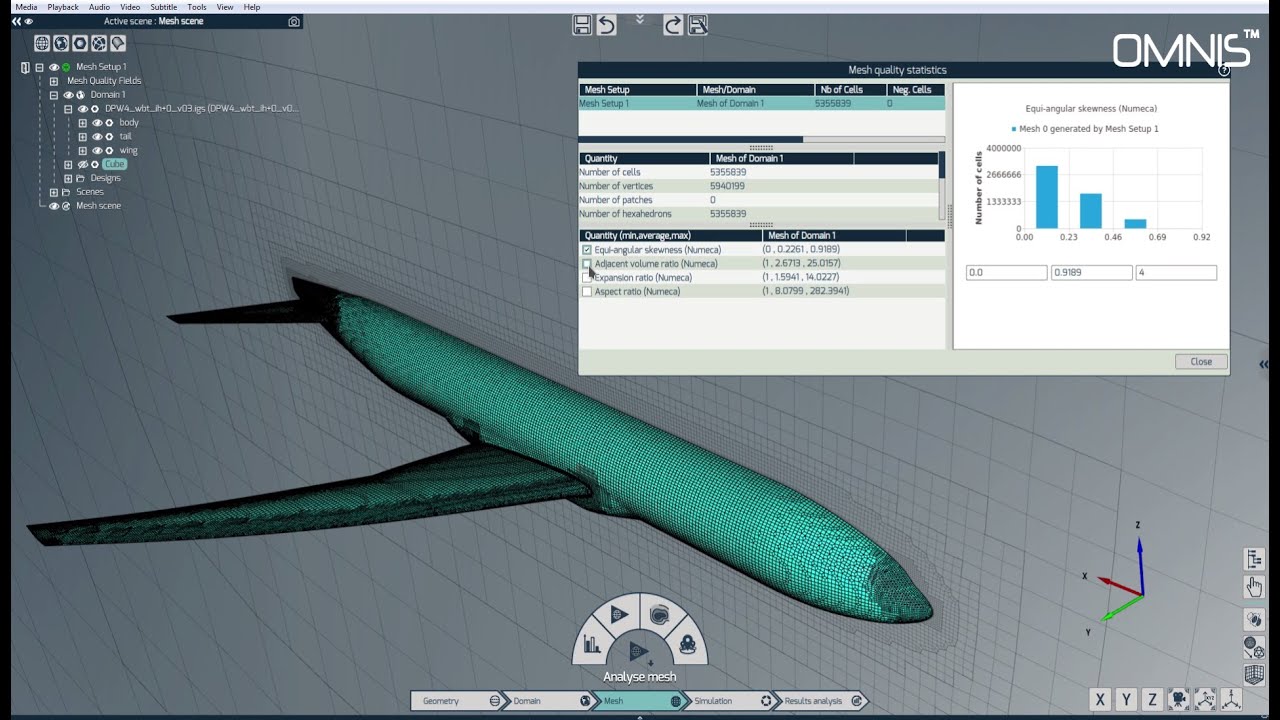Screen dimensions: 1280x720
Task: Expand the Scenes folder node
Action: click(54, 192)
